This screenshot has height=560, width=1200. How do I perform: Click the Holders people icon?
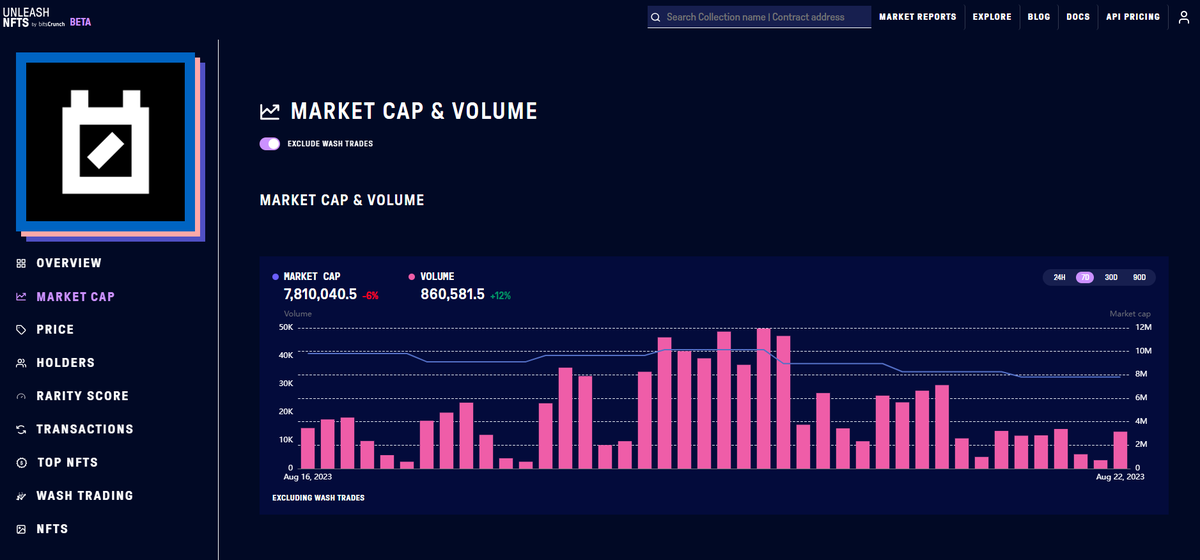21,363
